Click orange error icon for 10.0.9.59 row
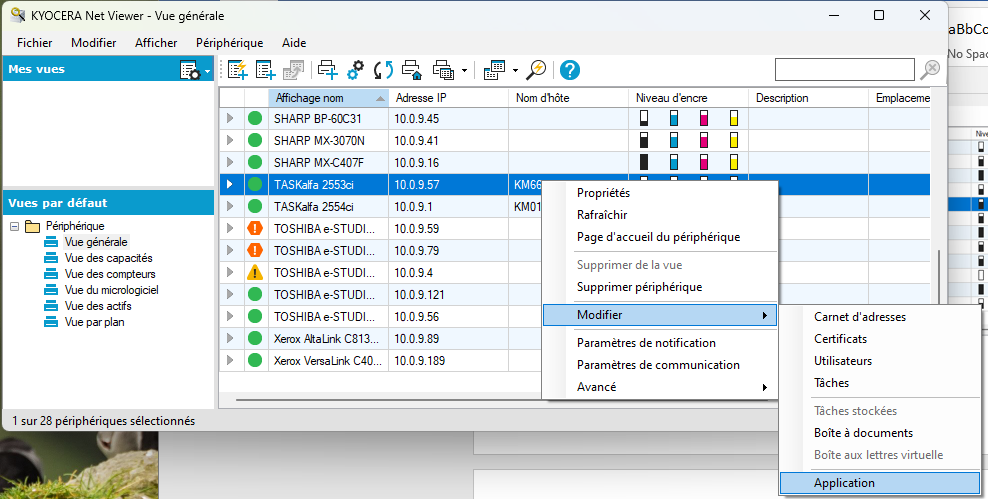This screenshot has width=988, height=499. [255, 228]
